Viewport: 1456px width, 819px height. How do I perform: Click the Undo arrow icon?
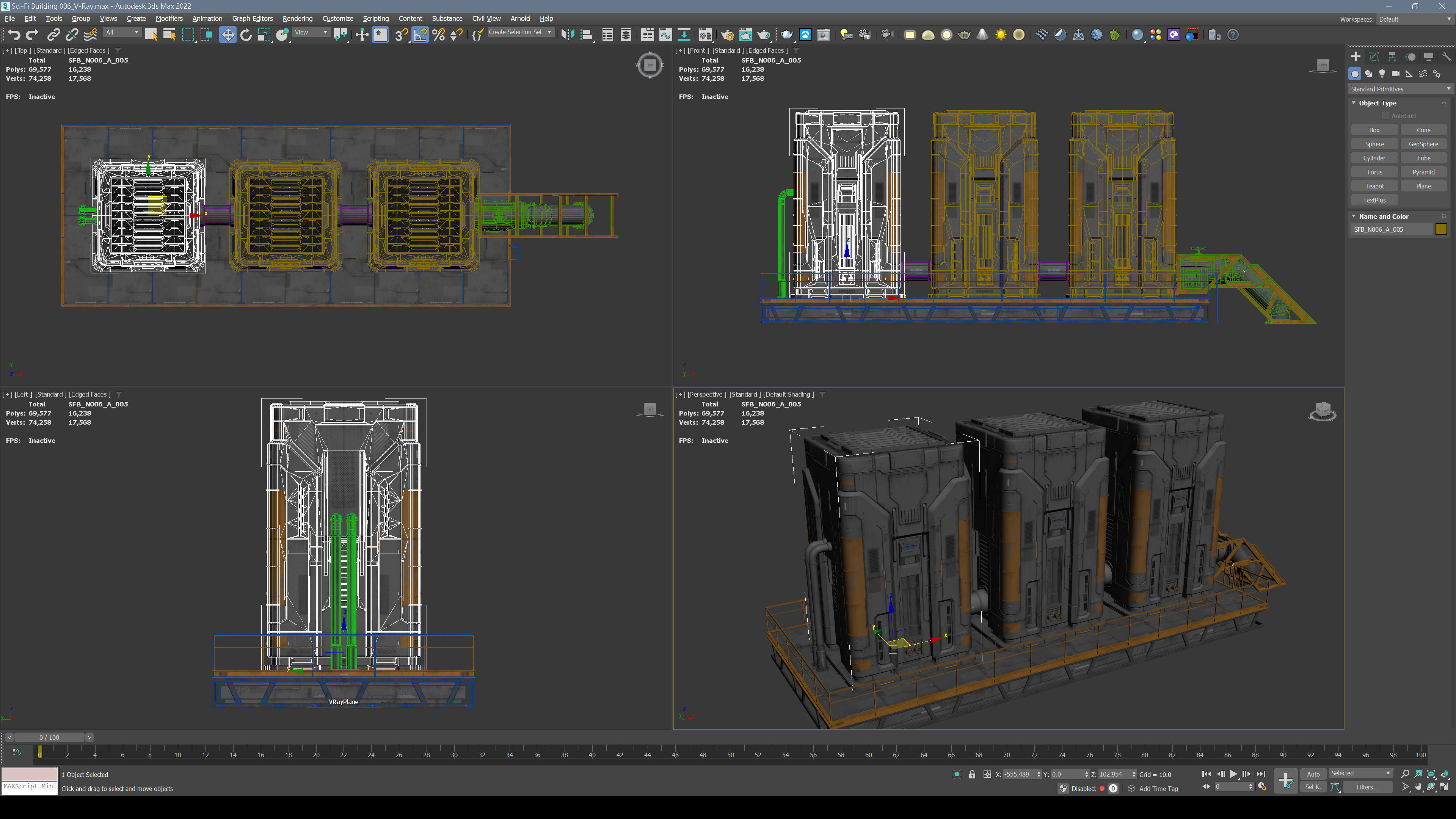pyautogui.click(x=14, y=35)
